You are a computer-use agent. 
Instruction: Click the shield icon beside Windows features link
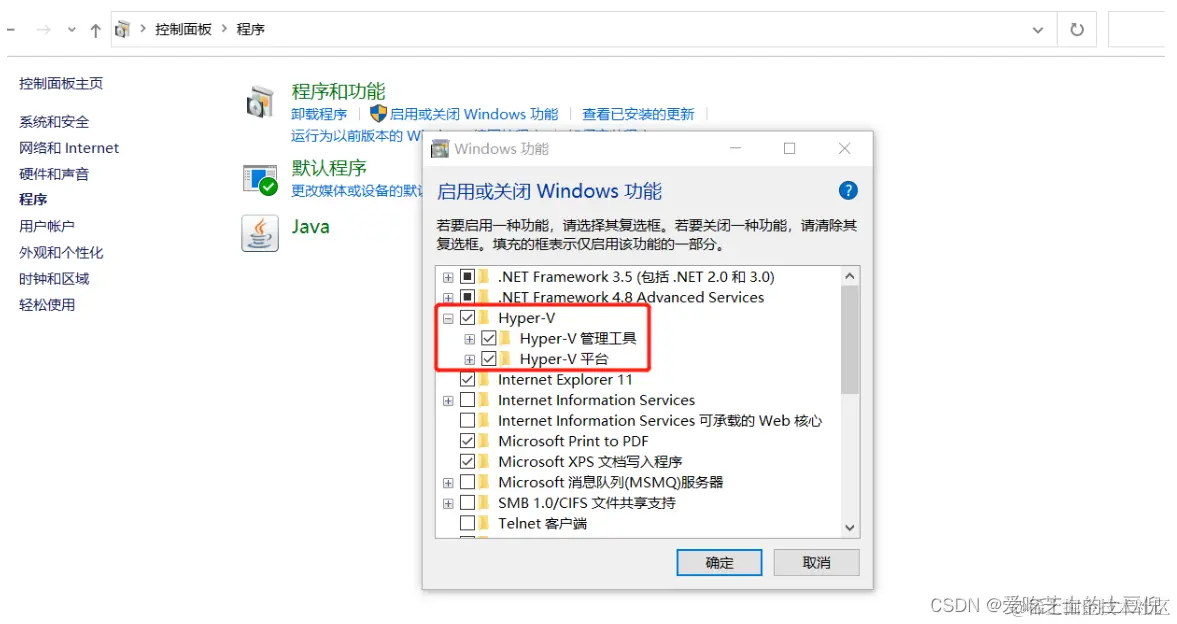tap(378, 113)
